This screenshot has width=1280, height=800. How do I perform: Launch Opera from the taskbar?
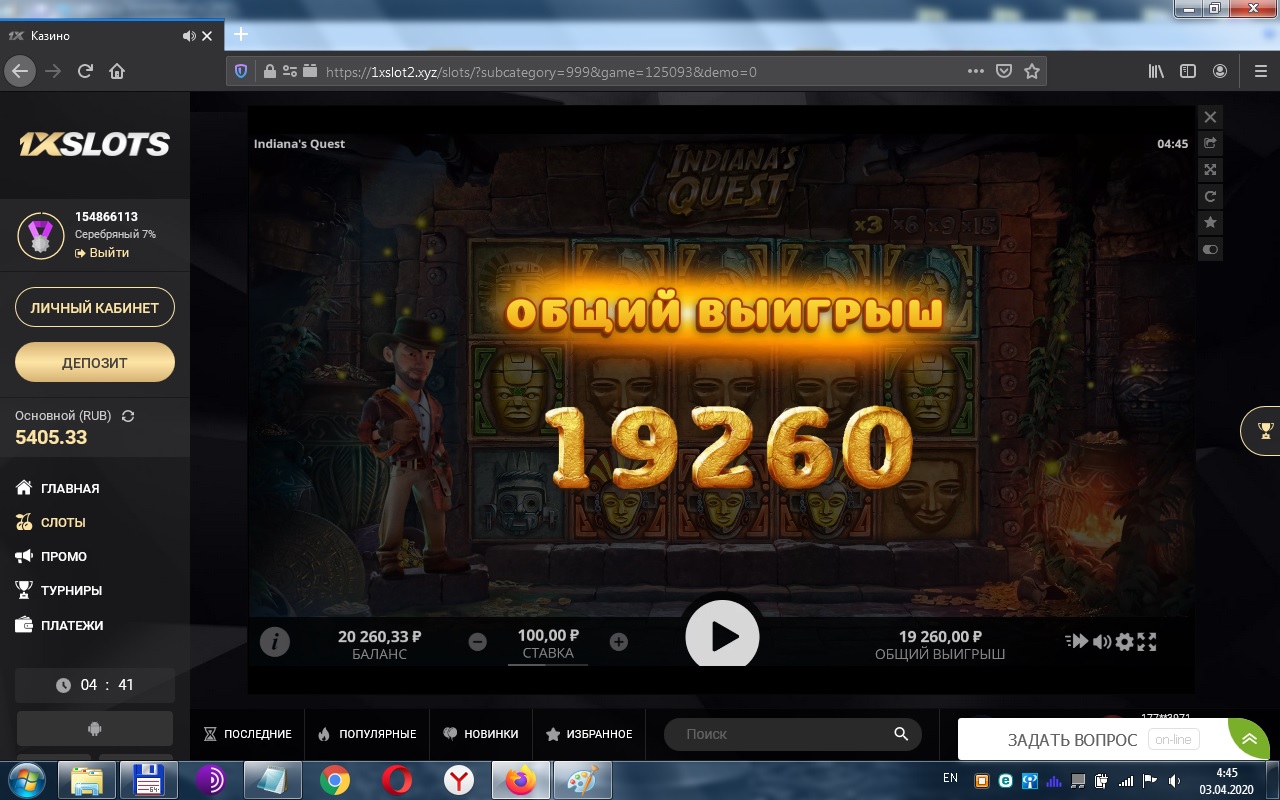(x=397, y=780)
